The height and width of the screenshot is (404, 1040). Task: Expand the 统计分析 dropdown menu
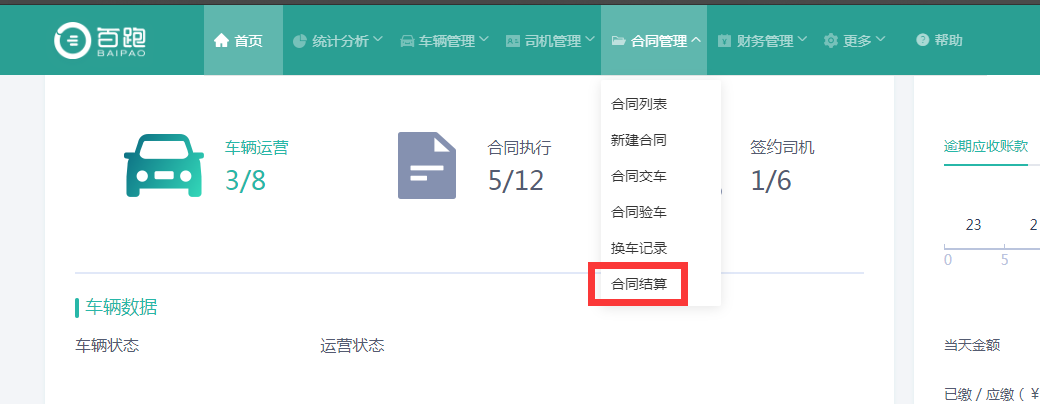point(340,41)
